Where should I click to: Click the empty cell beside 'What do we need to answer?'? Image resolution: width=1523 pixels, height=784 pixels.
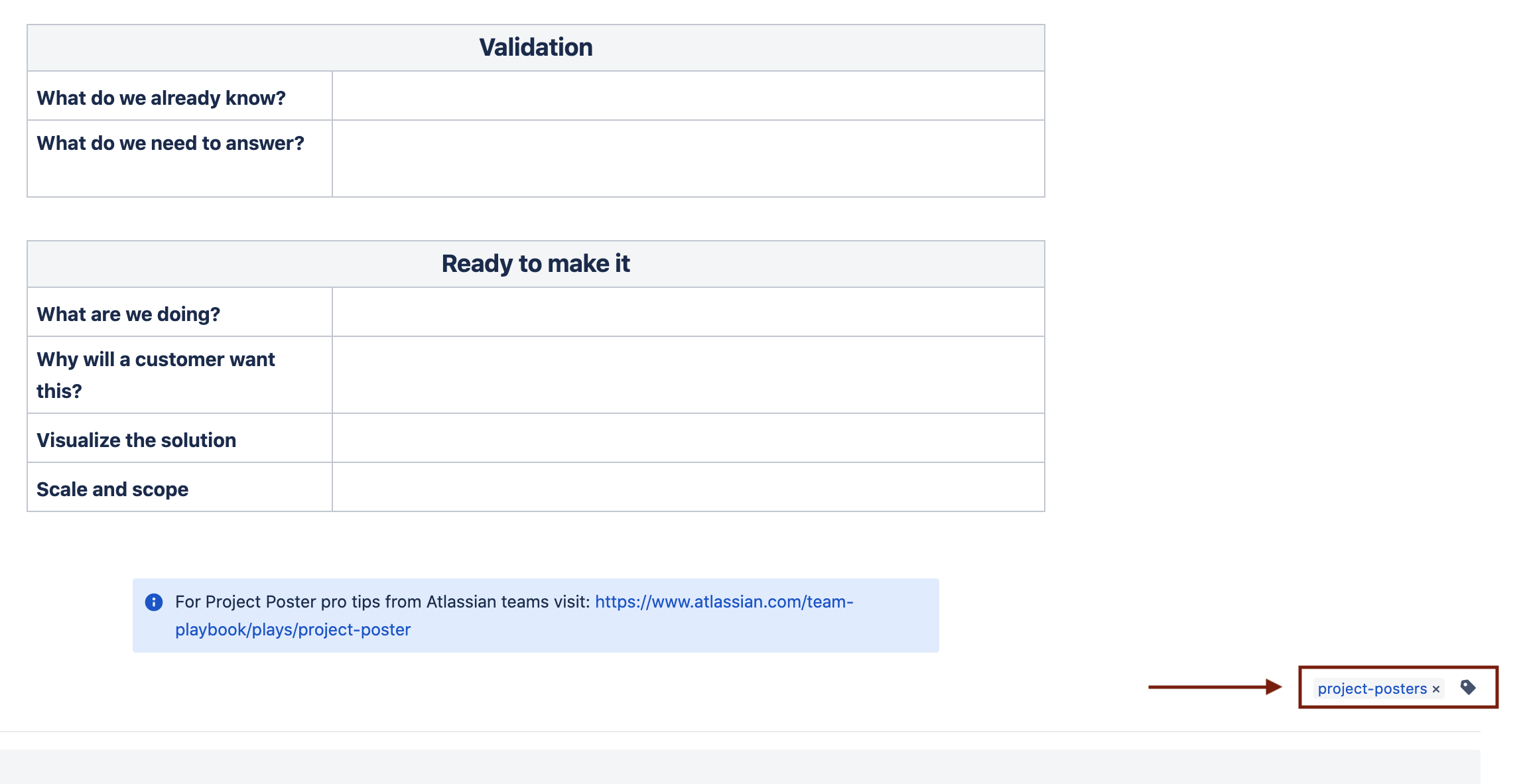[x=687, y=159]
